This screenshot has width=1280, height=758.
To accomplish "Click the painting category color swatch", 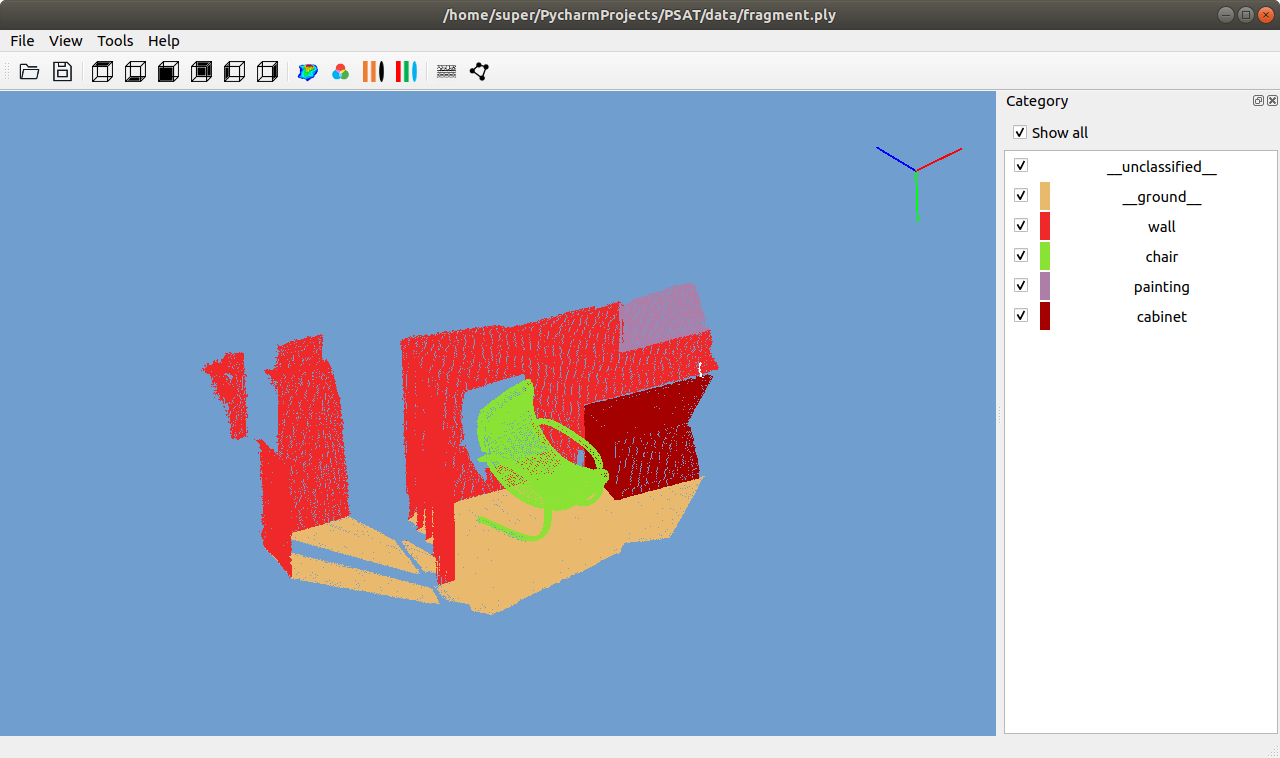I will [x=1045, y=286].
